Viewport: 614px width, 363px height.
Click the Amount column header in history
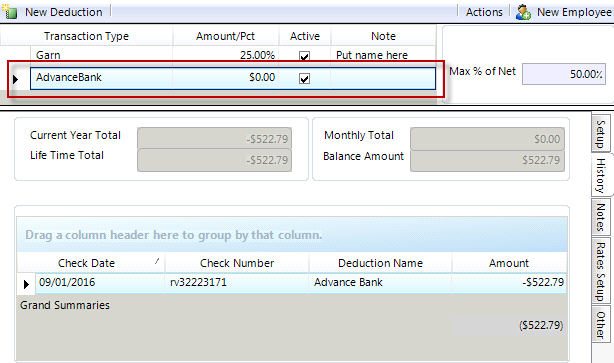pyautogui.click(x=509, y=263)
